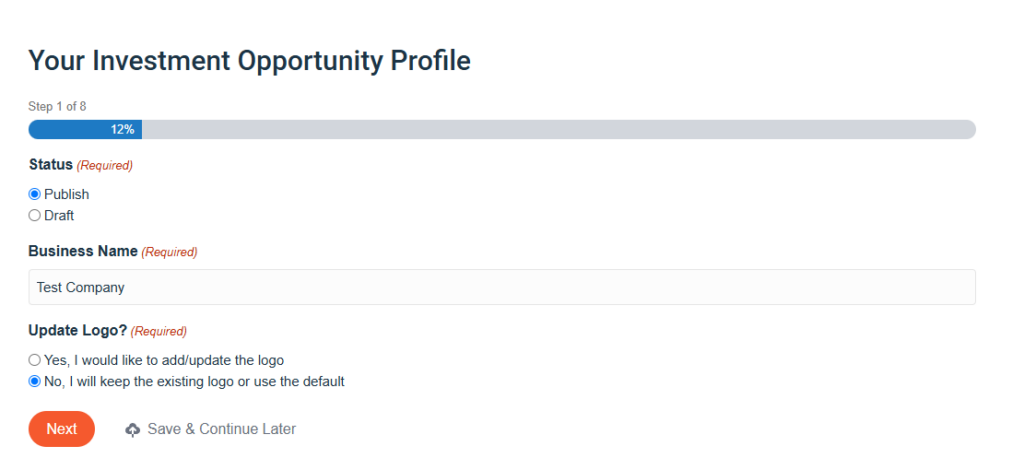
Task: Click the Test Company text in the field
Action: click(80, 287)
